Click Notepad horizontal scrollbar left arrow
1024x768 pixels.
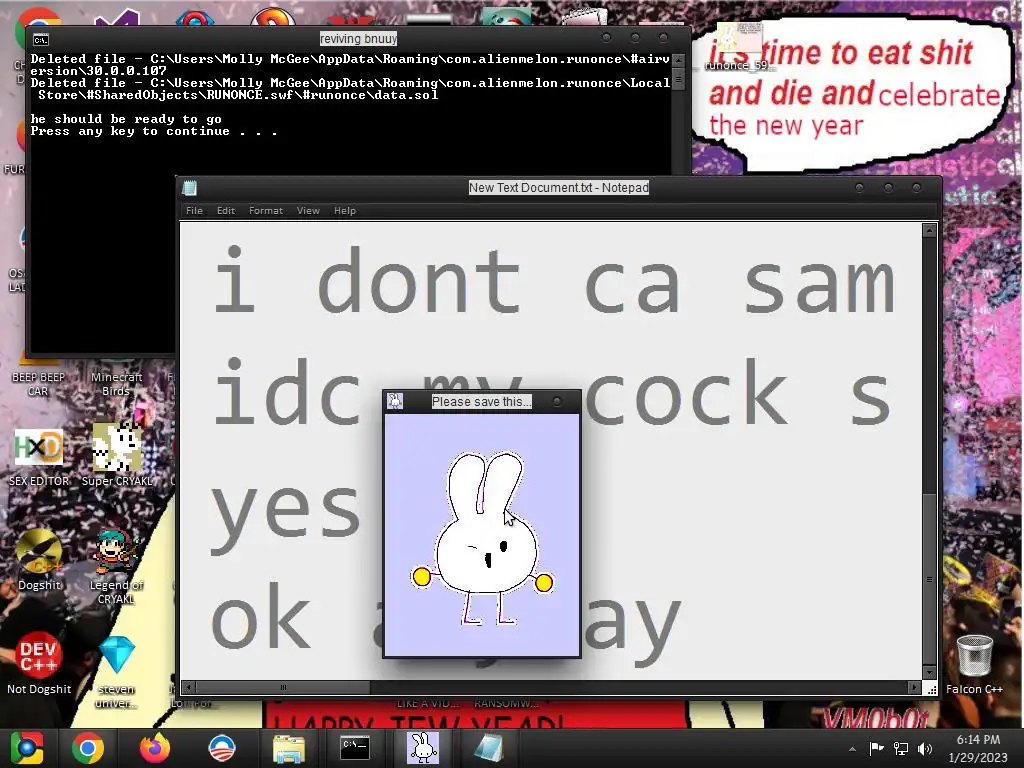point(189,687)
